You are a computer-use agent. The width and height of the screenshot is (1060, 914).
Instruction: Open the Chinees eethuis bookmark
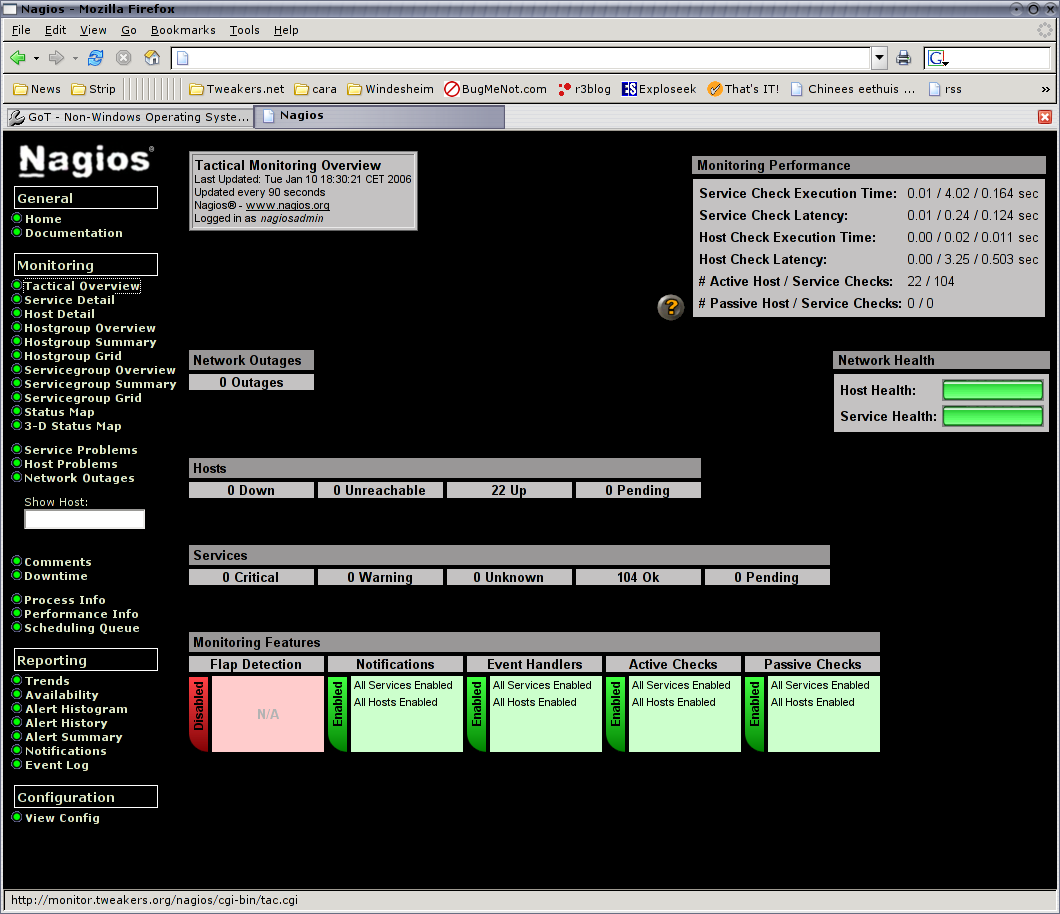[x=853, y=89]
